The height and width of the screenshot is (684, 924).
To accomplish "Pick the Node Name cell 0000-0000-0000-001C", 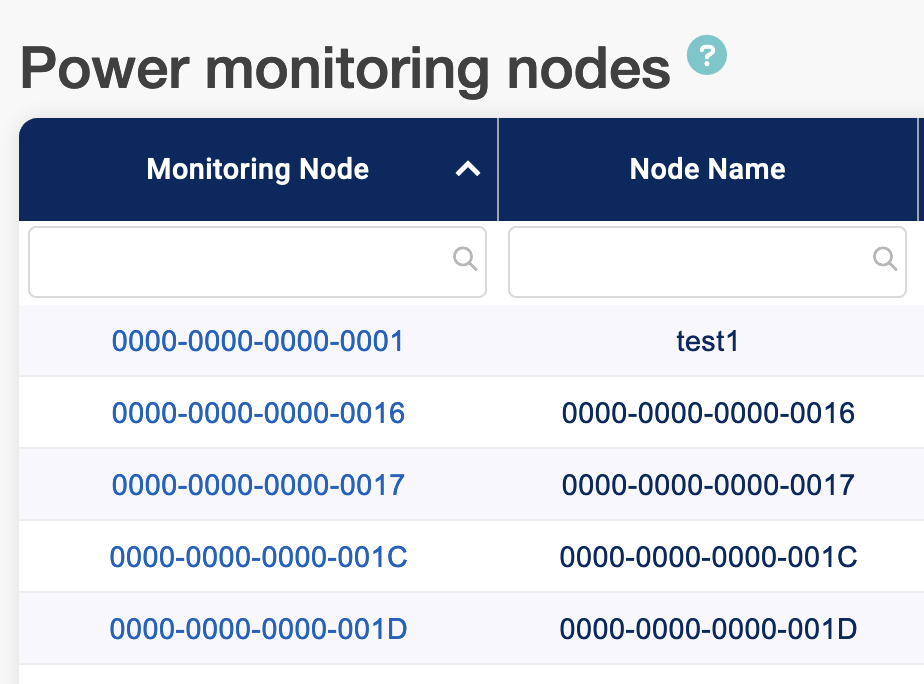I will pyautogui.click(x=707, y=557).
